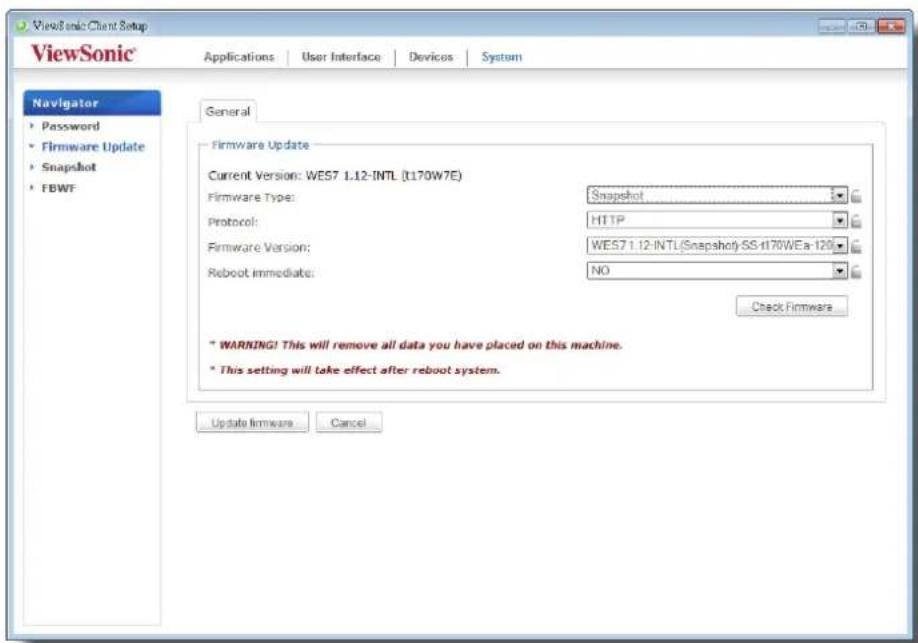Switch to the General tab

click(228, 111)
